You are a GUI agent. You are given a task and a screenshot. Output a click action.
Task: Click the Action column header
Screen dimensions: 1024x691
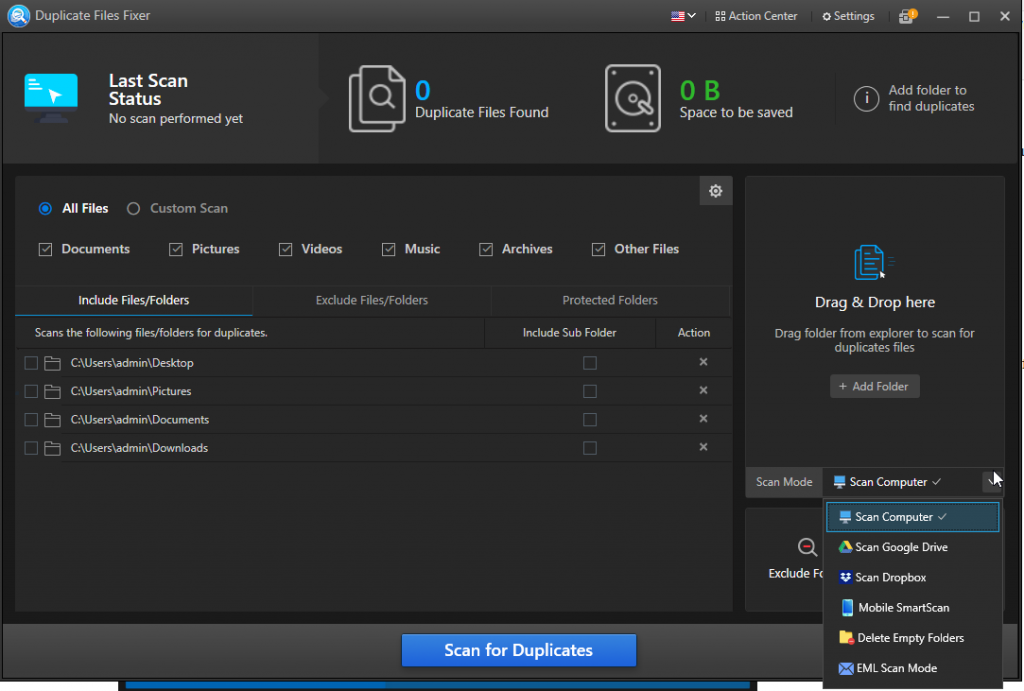pyautogui.click(x=694, y=333)
